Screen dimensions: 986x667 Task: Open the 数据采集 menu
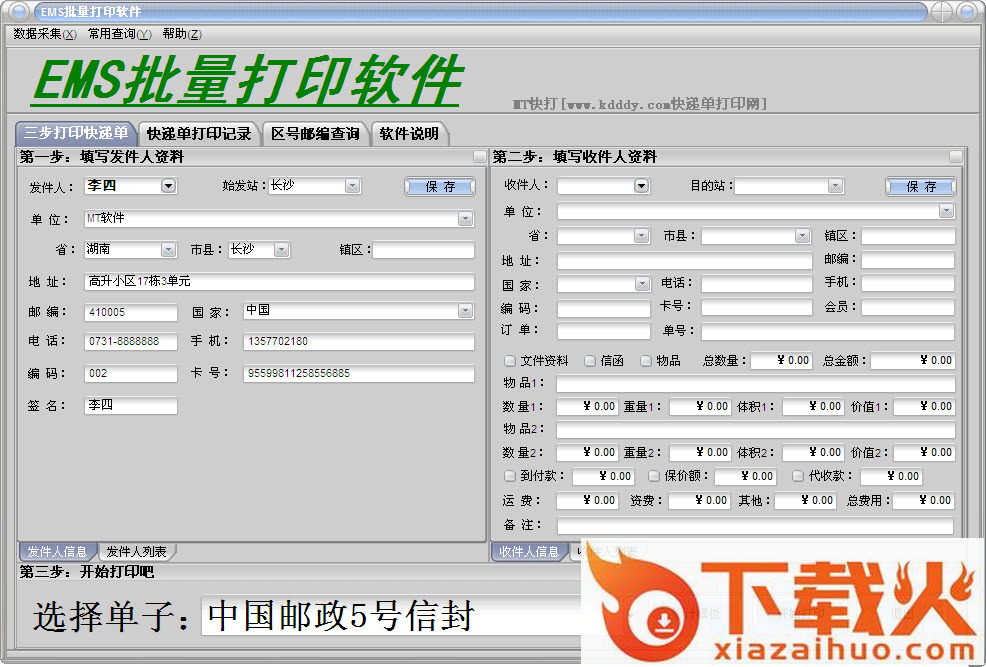pyautogui.click(x=45, y=34)
